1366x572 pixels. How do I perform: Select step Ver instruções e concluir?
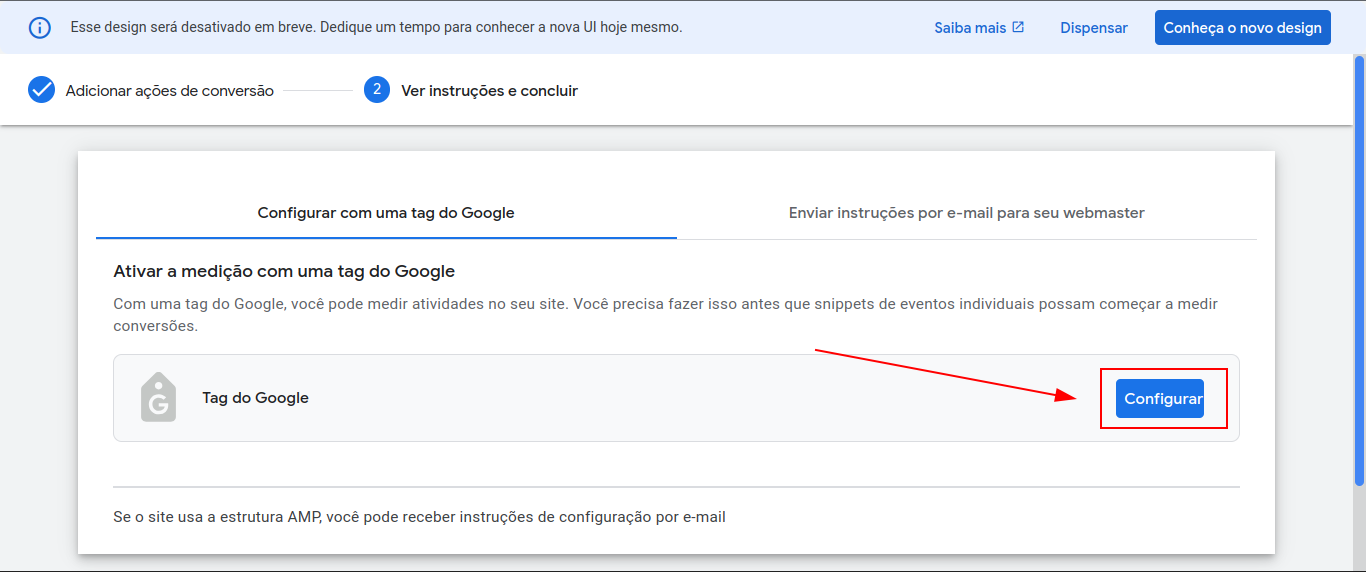(490, 91)
